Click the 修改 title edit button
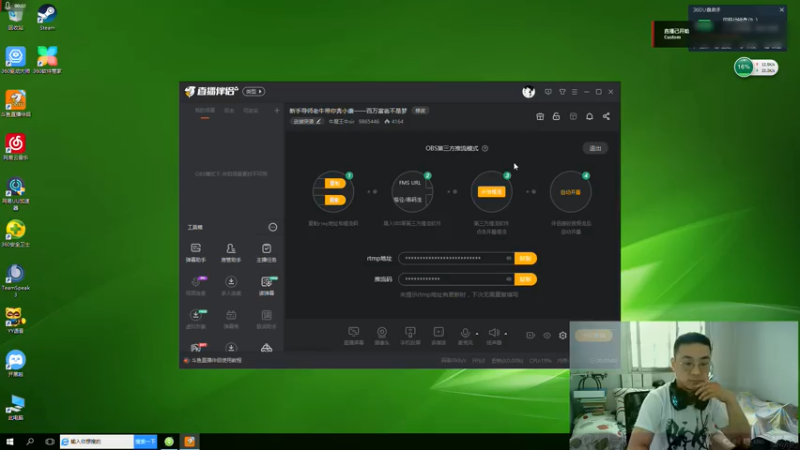Image resolution: width=800 pixels, height=450 pixels. pos(420,111)
